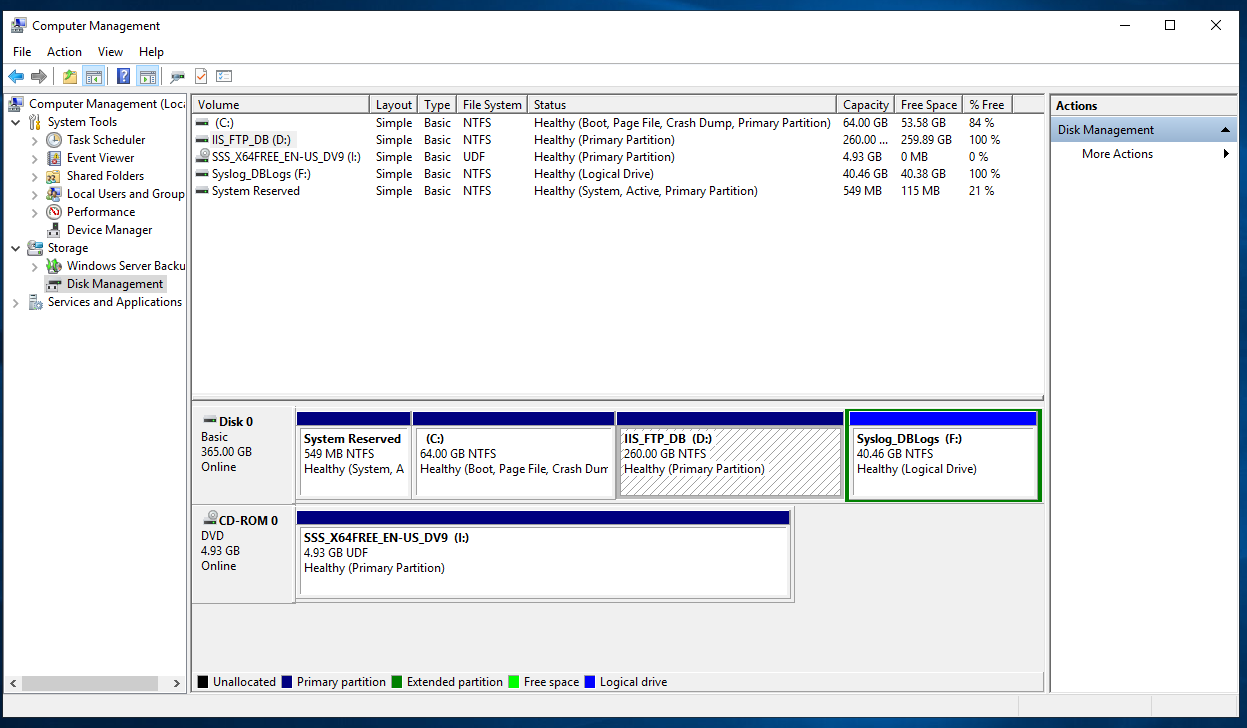The image size is (1247, 728).
Task: Click Services and Applications icon in tree
Action: [x=35, y=302]
